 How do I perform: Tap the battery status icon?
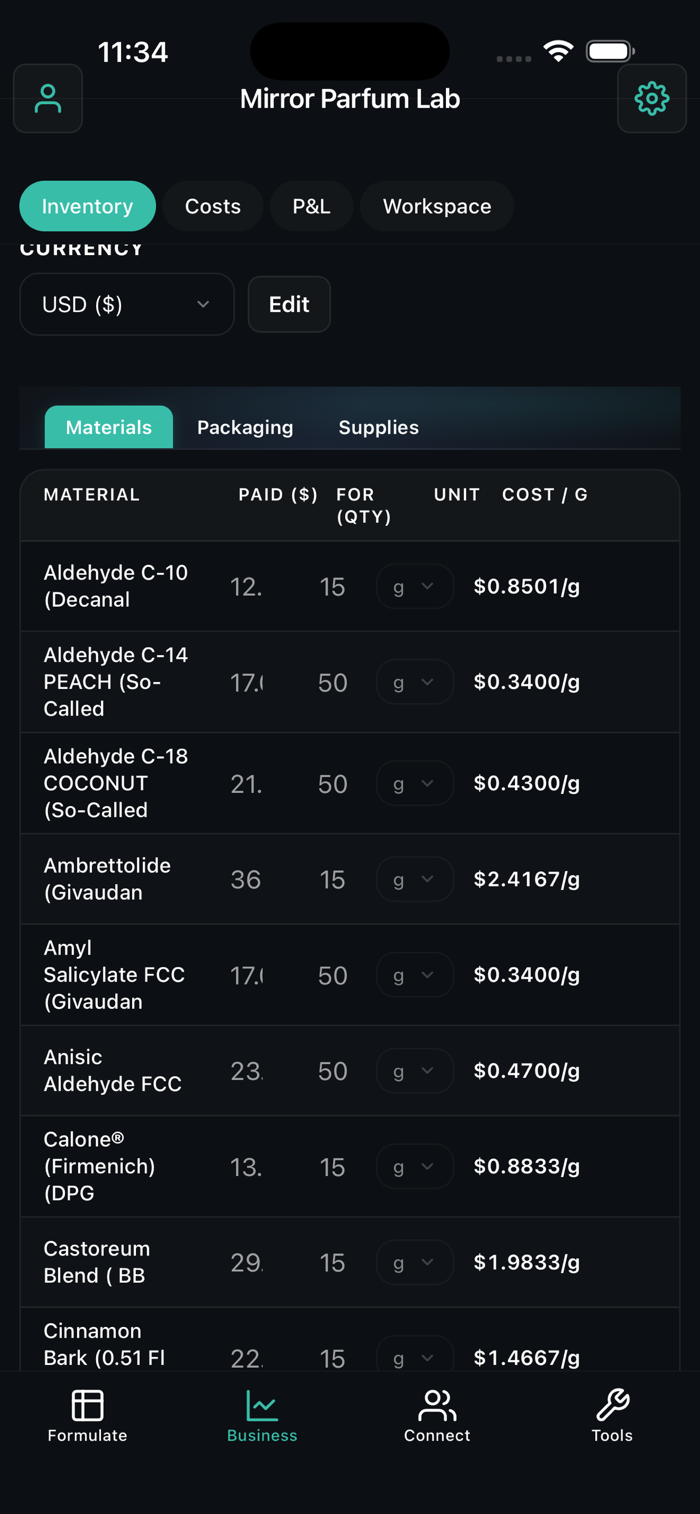click(x=610, y=51)
